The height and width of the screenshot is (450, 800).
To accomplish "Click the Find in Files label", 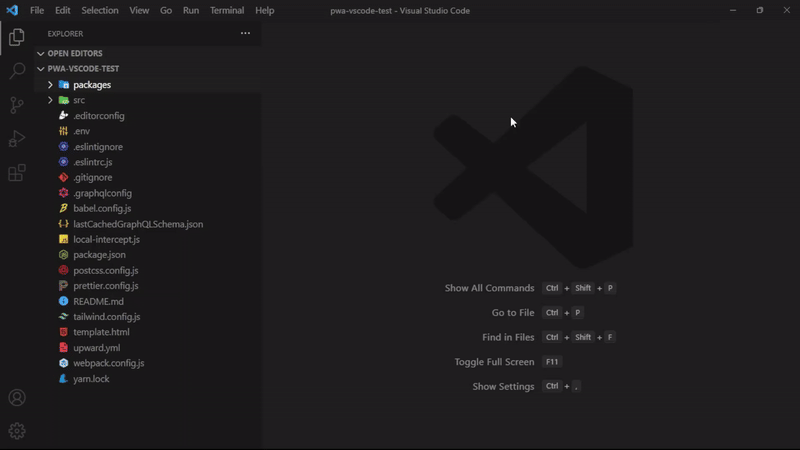I will 508,337.
